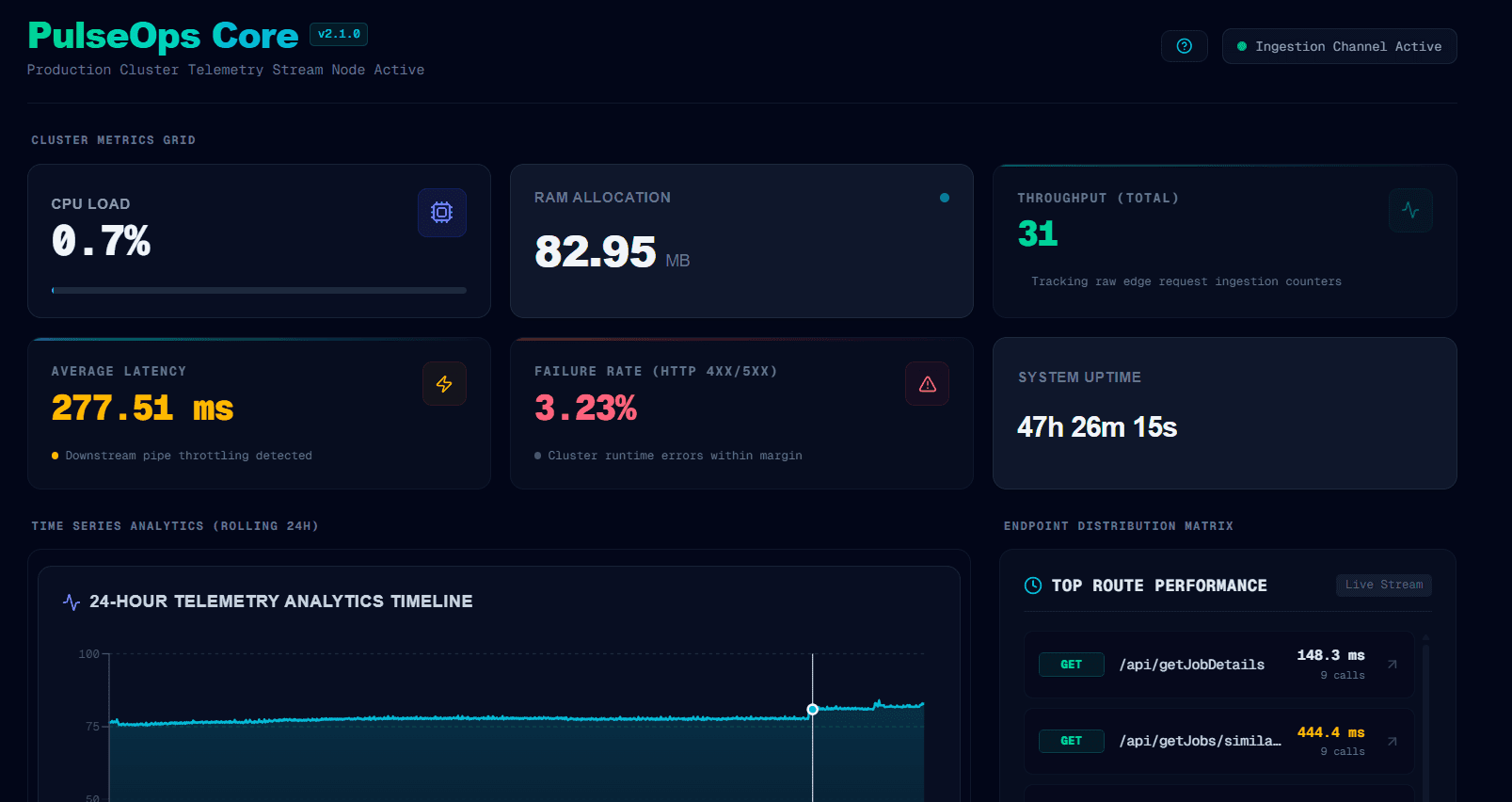Click the 24-Hour Telemetry Analytics Timeline title
Viewport: 1512px width, 802px height.
[281, 601]
